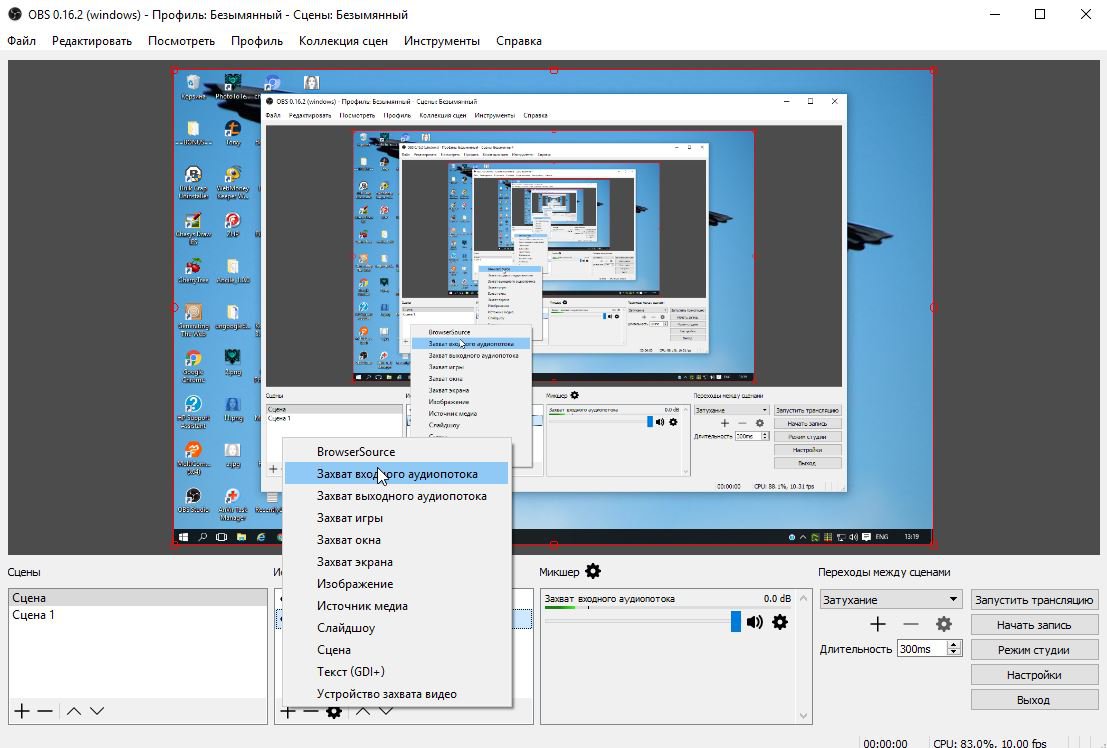Viewport: 1107px width, 748px height.
Task: Click the Режим студии button
Action: [x=1034, y=650]
